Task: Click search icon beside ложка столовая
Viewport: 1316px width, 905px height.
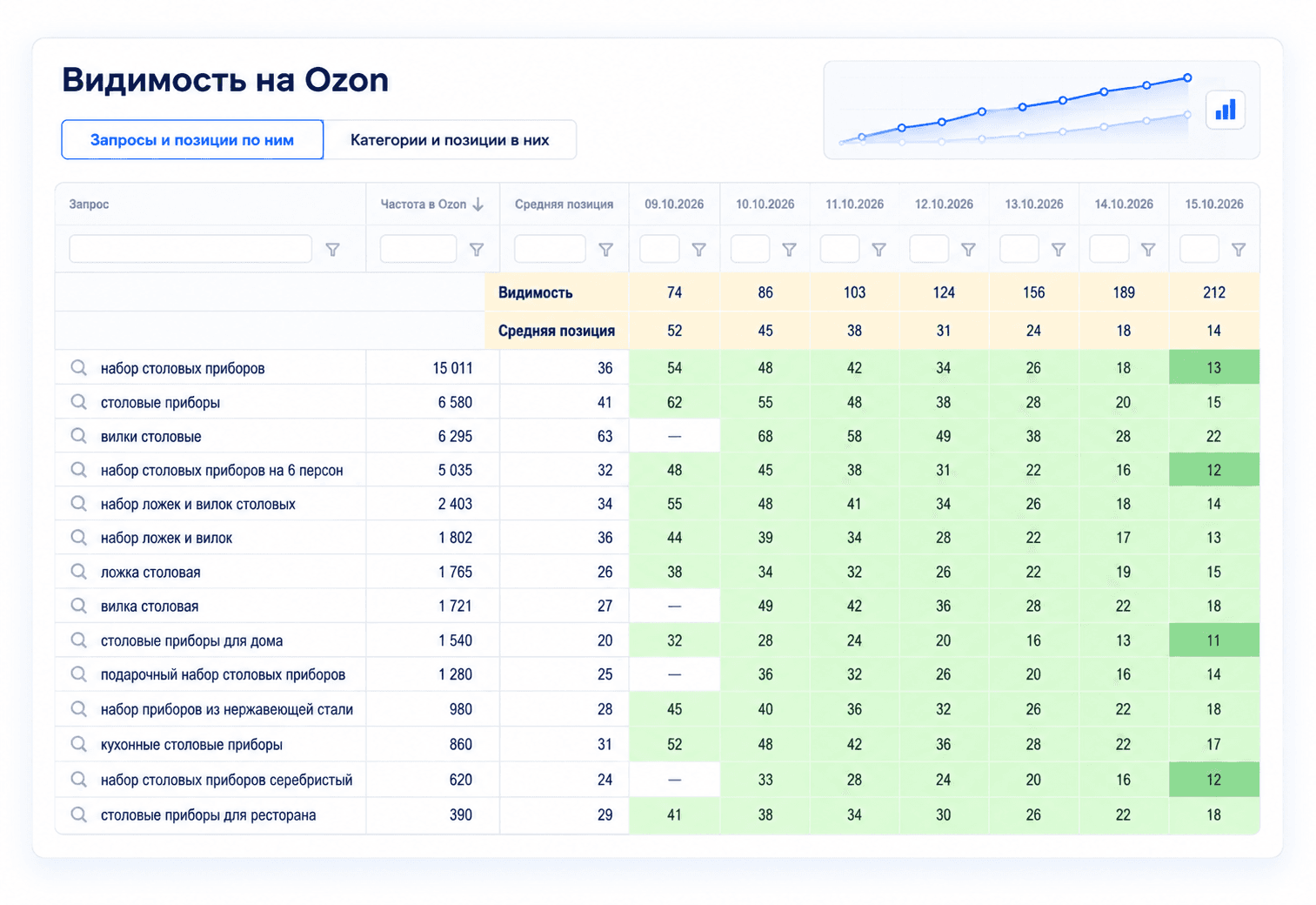Action: point(79,572)
